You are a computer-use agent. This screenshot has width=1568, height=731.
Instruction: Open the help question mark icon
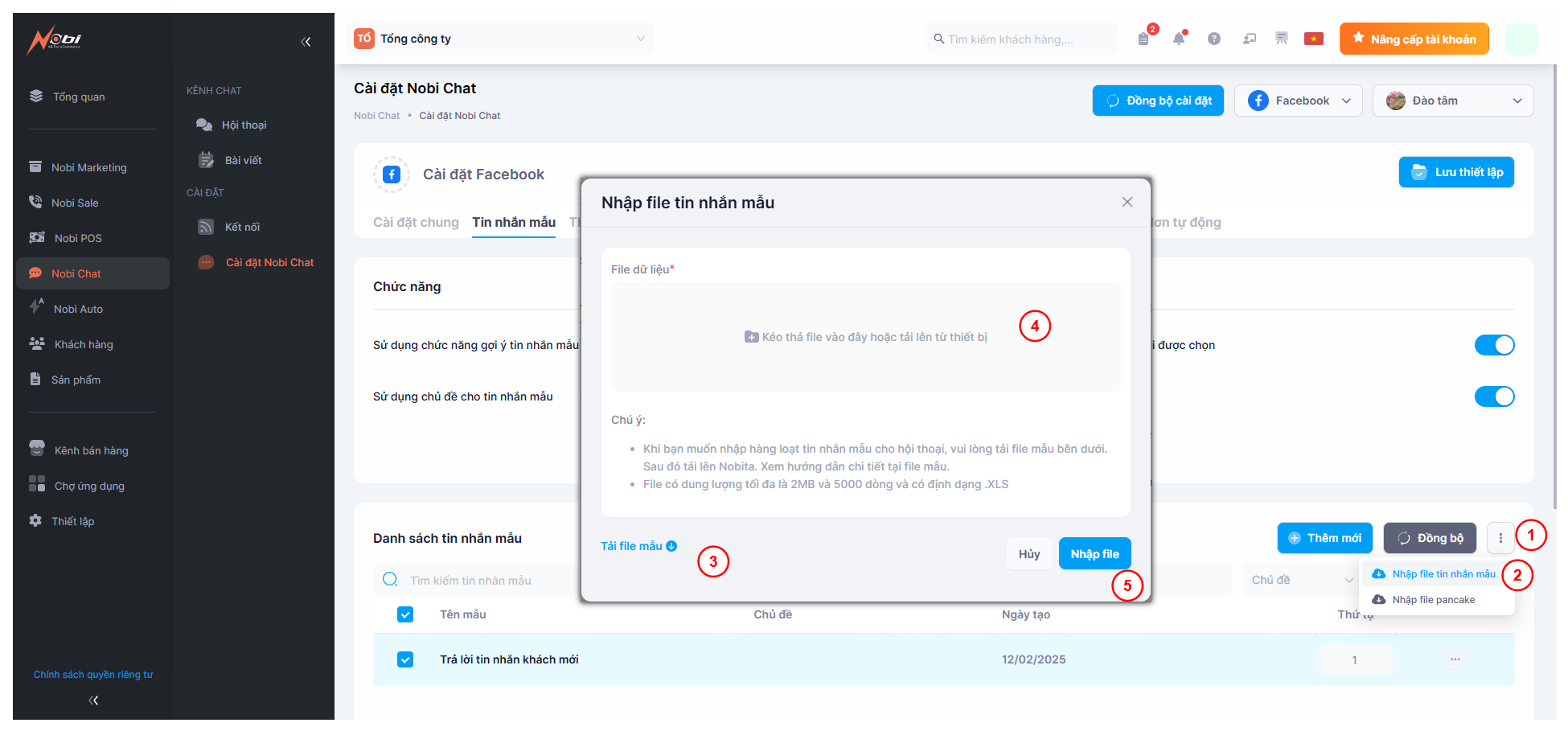[1214, 39]
